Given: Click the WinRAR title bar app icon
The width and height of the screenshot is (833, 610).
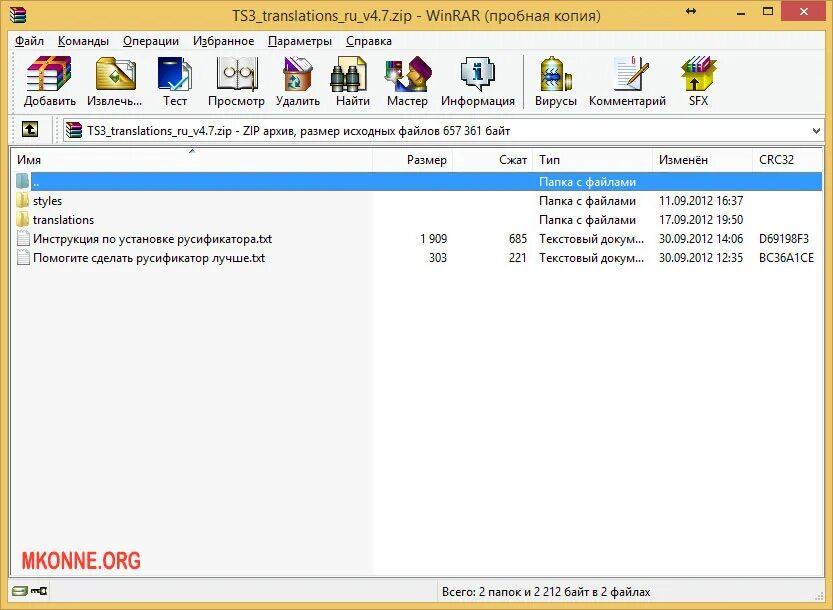Looking at the screenshot, I should click(18, 15).
